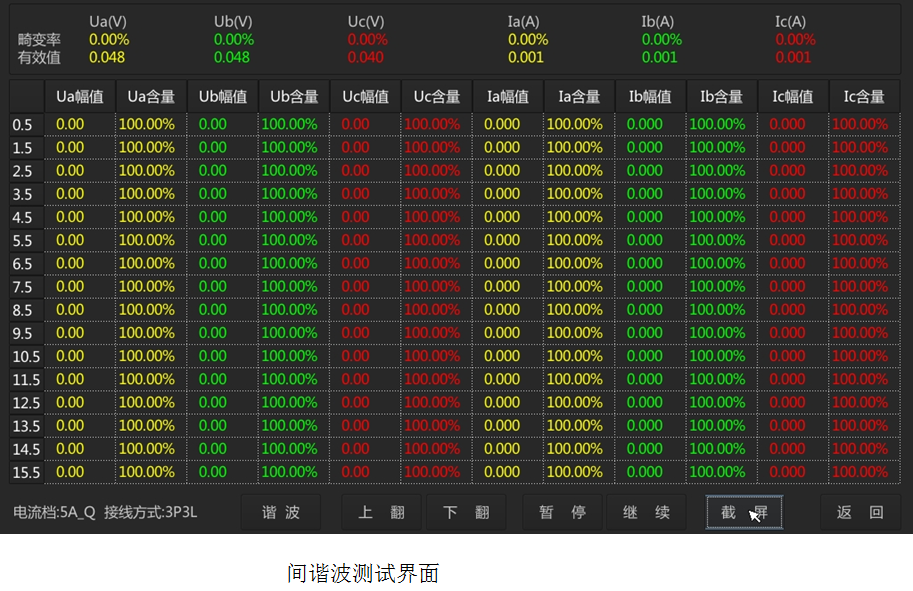913x591 pixels.
Task: Go back using the 返回 button
Action: tap(860, 512)
